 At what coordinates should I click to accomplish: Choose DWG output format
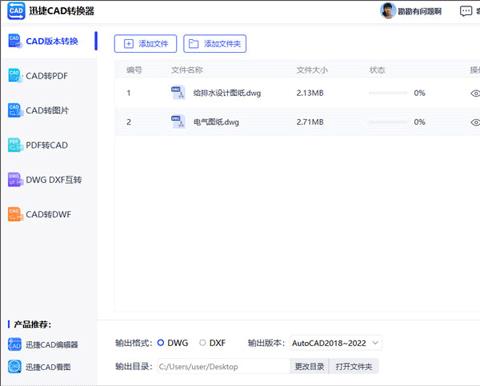coord(161,343)
